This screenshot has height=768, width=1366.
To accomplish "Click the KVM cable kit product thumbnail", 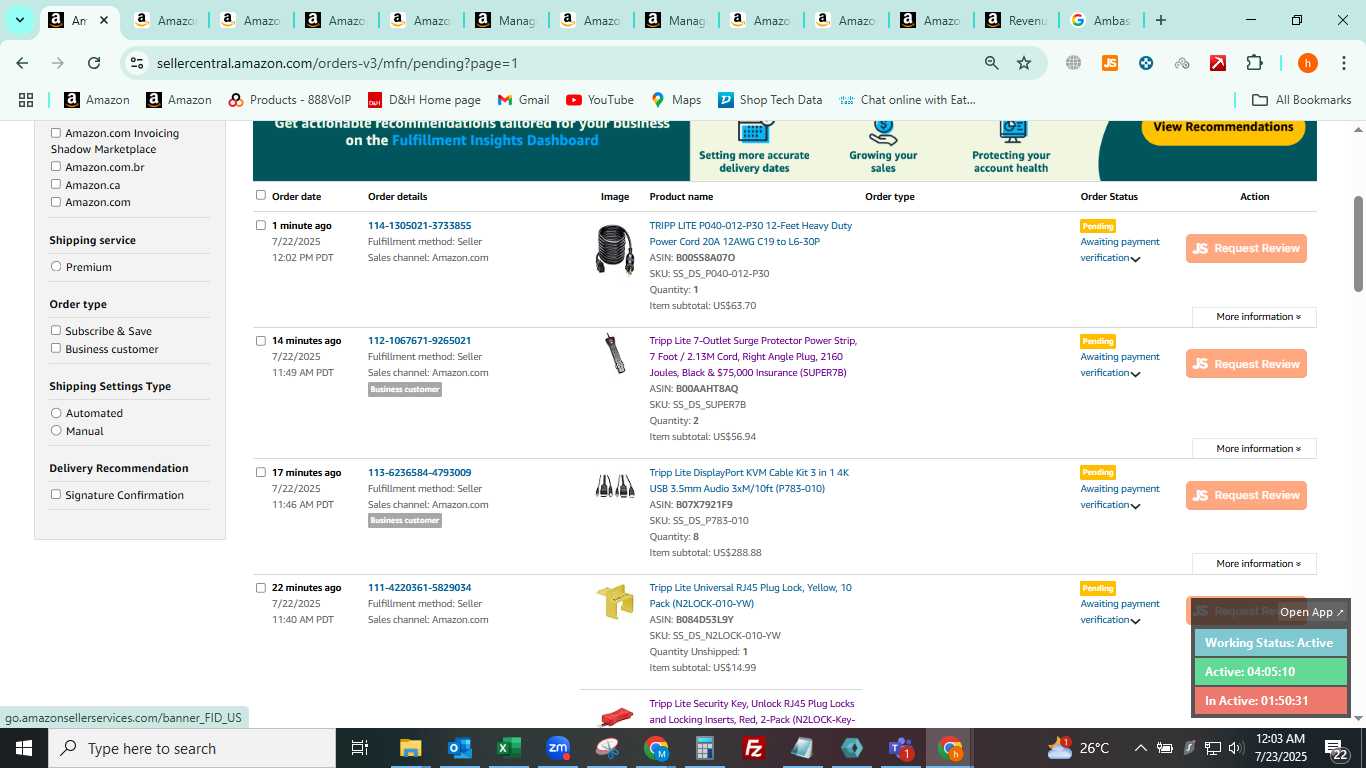I will click(x=615, y=486).
